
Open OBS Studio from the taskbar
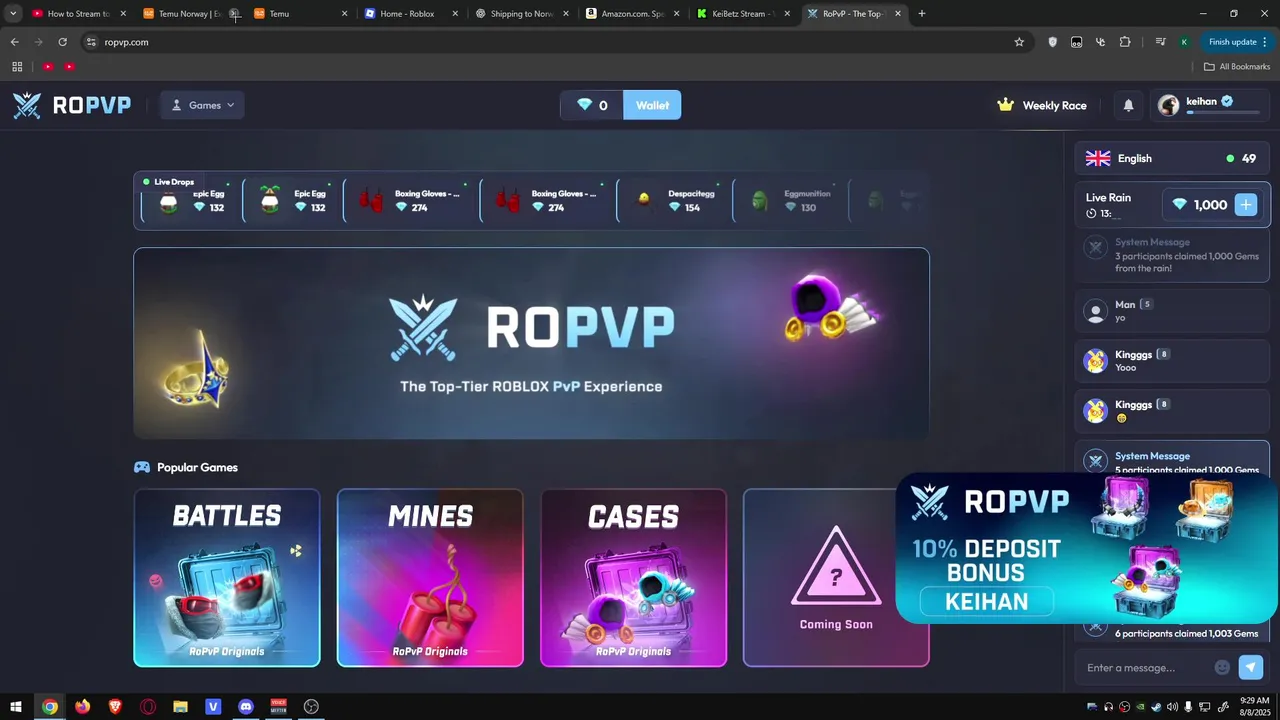click(311, 707)
